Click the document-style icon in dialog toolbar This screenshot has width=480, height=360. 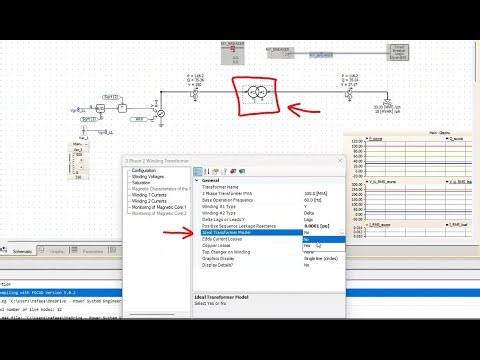click(224, 171)
